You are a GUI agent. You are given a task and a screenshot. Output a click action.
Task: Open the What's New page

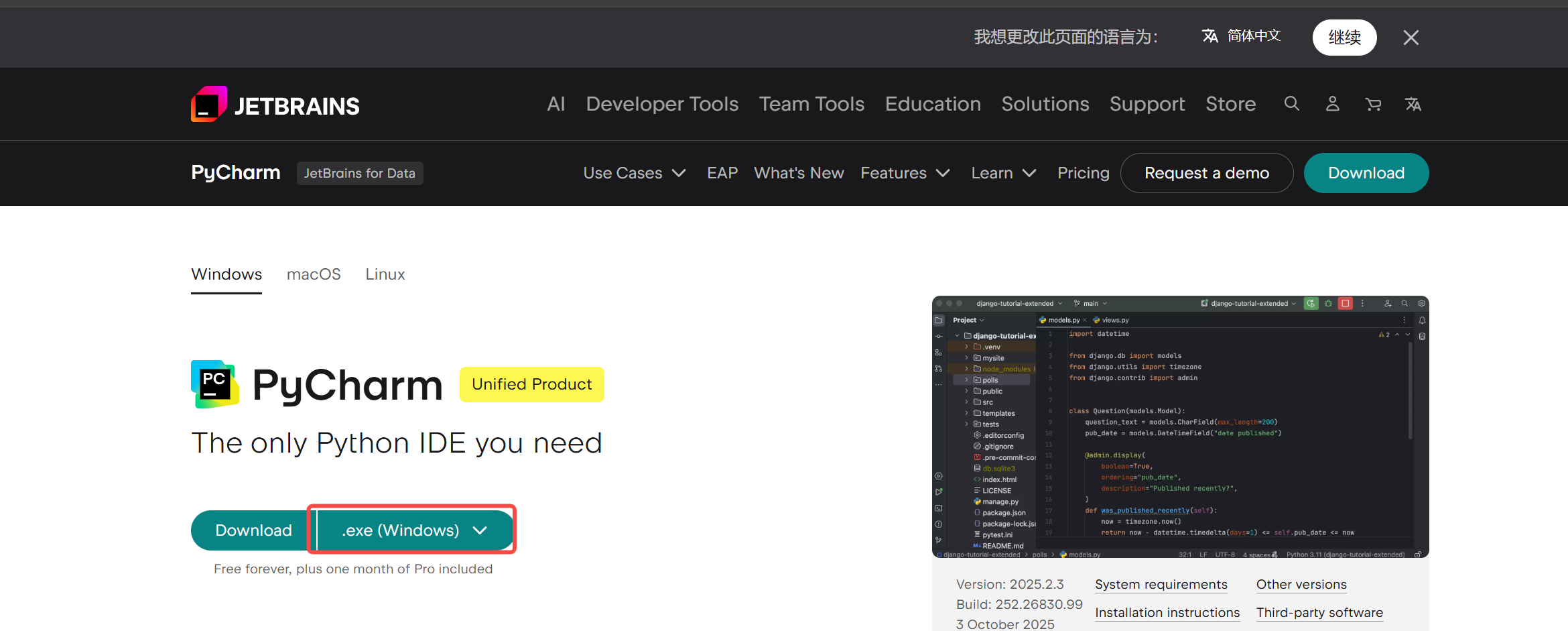[799, 173]
